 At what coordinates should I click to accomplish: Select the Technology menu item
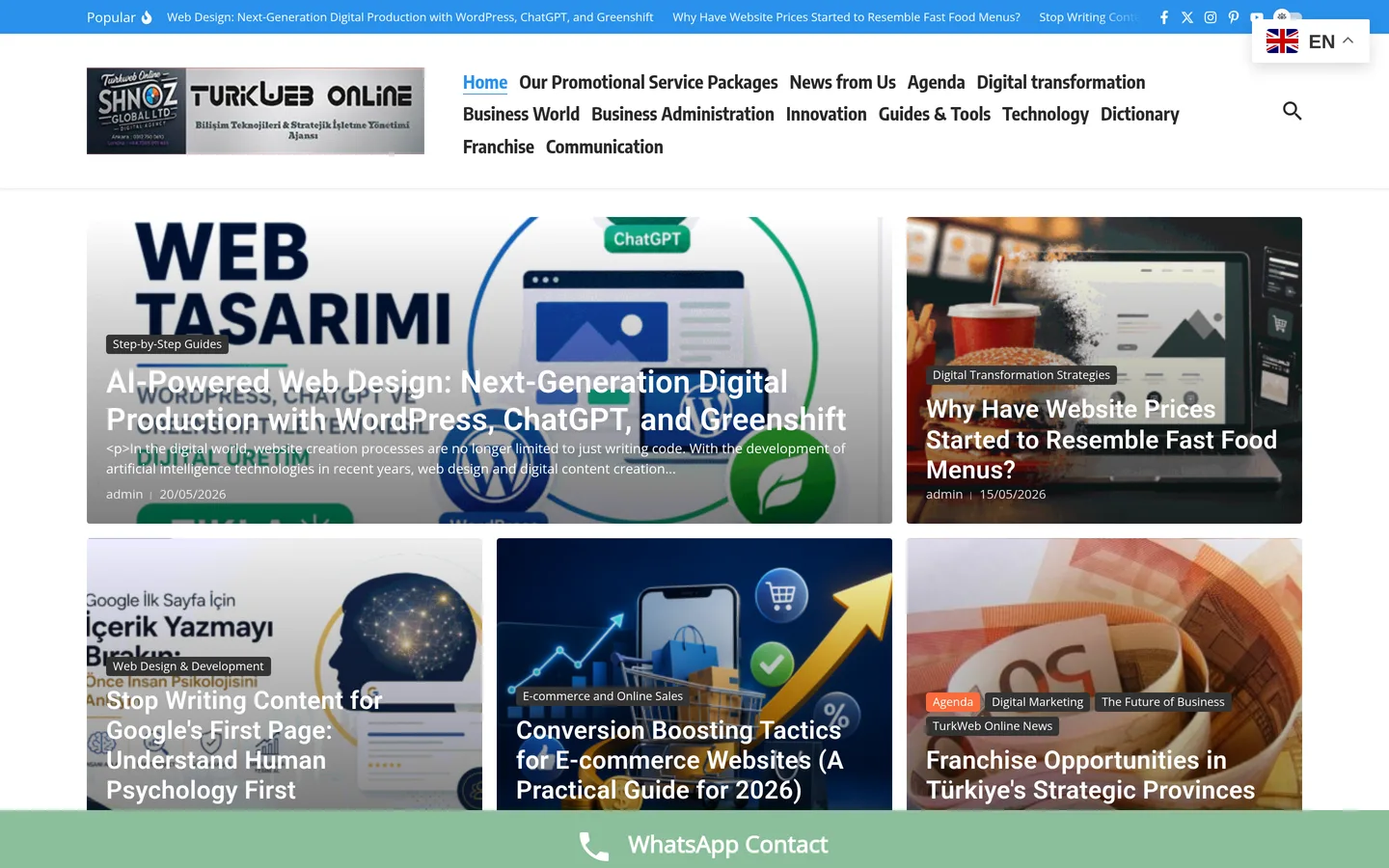[x=1046, y=114]
